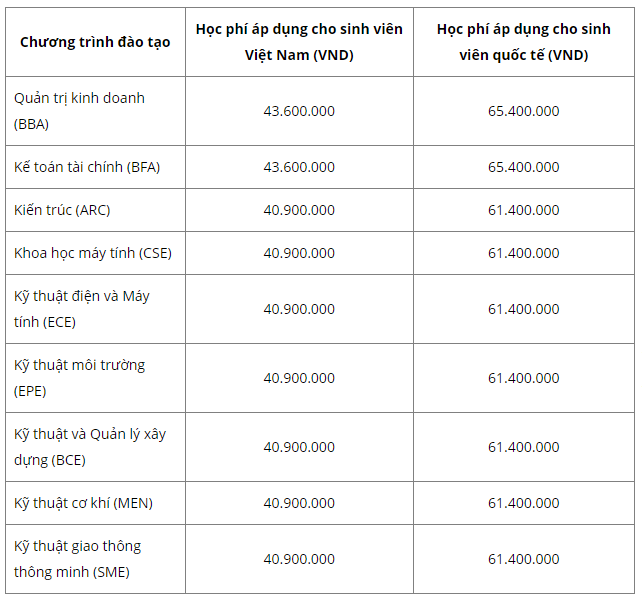
Task: Click the BBA Vietnamese tuition 43.600.000
Action: tap(299, 111)
